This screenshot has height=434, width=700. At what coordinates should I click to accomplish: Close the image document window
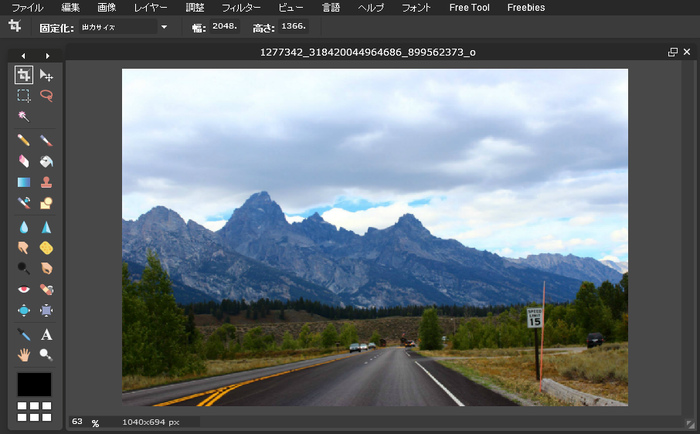click(x=687, y=52)
